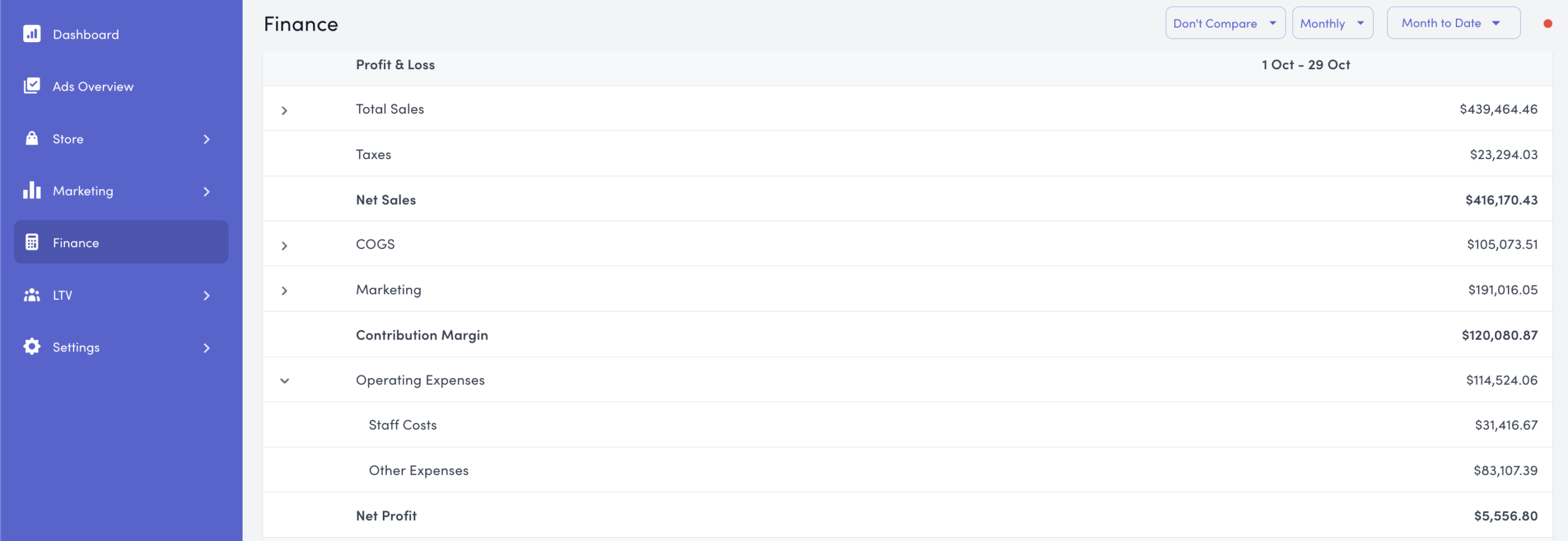This screenshot has width=1568, height=541.
Task: Open the Don't Compare dropdown
Action: click(1224, 23)
